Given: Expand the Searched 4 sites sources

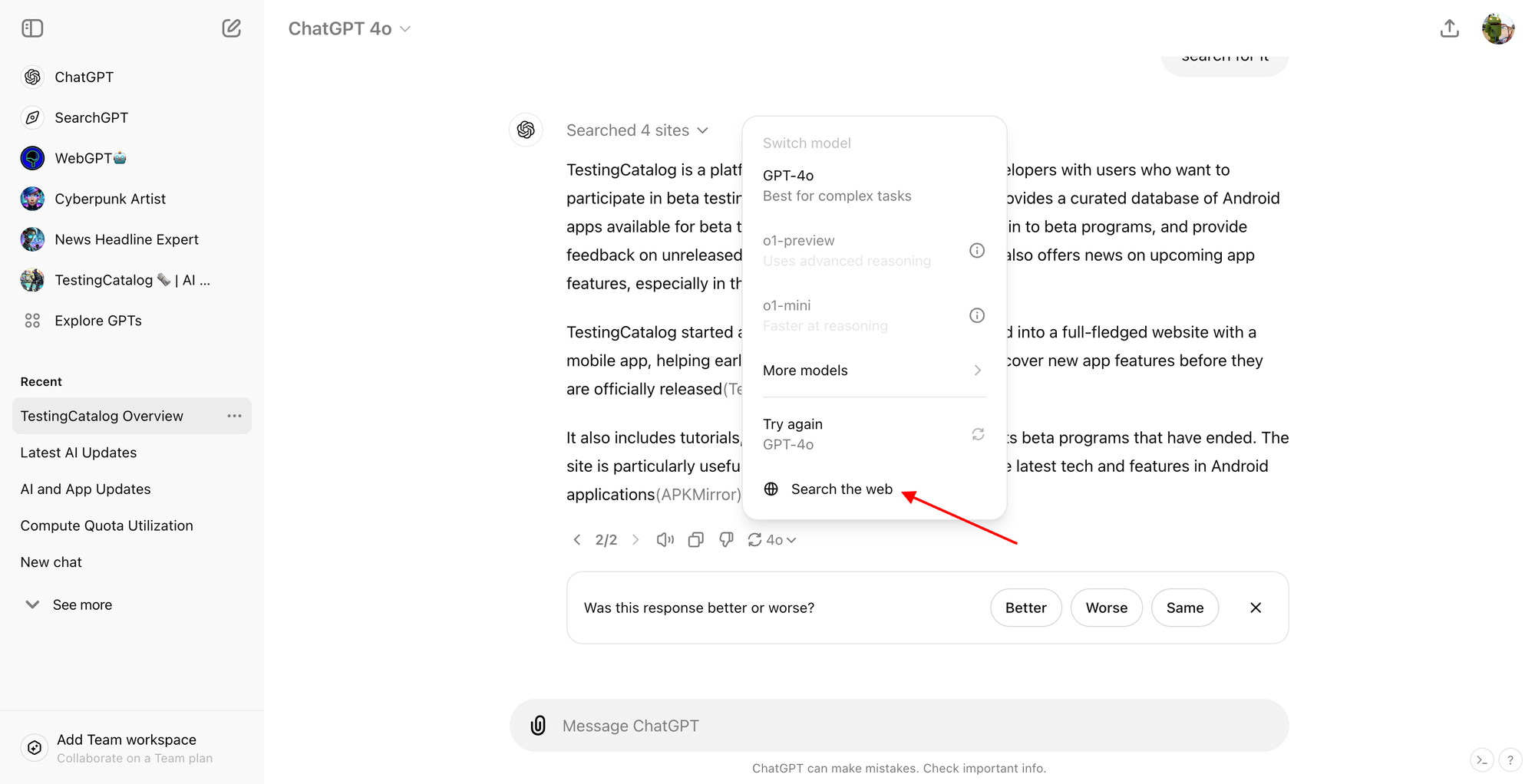Looking at the screenshot, I should [x=637, y=130].
